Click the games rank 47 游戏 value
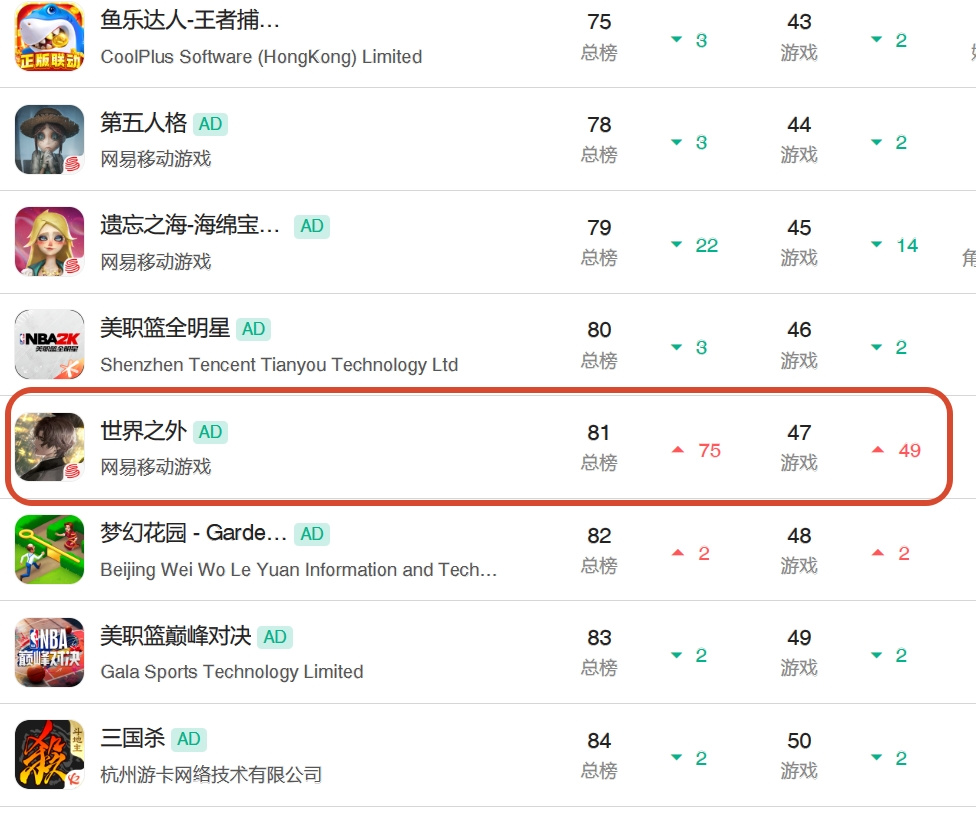The width and height of the screenshot is (976, 816). click(x=799, y=448)
